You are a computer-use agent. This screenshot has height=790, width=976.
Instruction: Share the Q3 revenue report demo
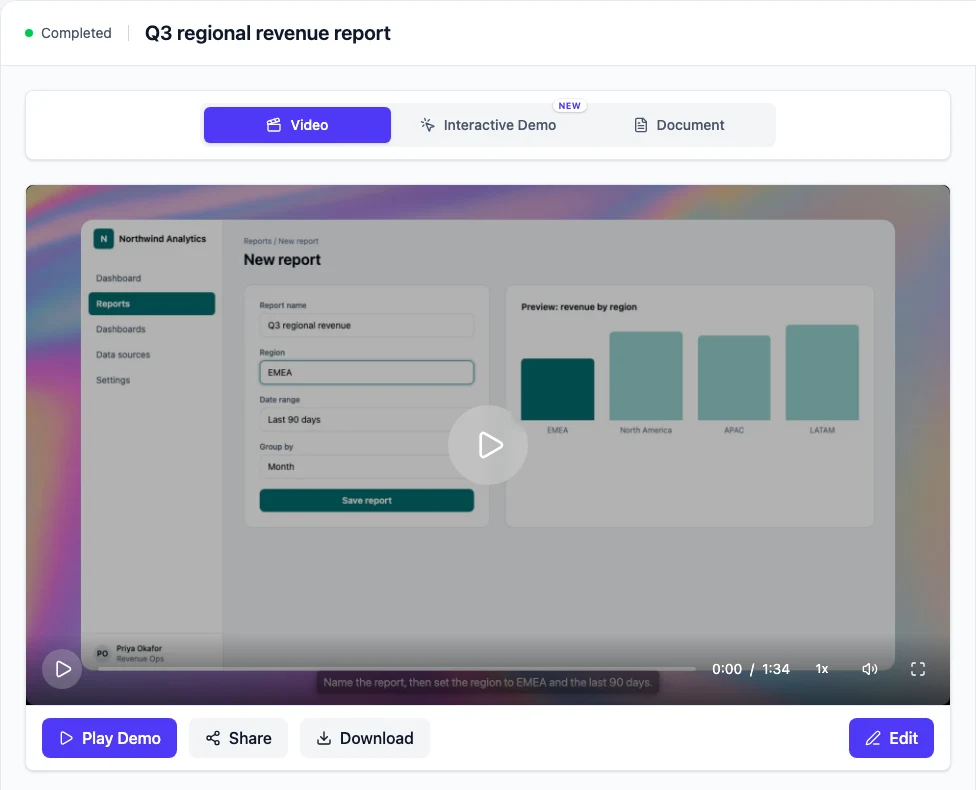pyautogui.click(x=238, y=738)
